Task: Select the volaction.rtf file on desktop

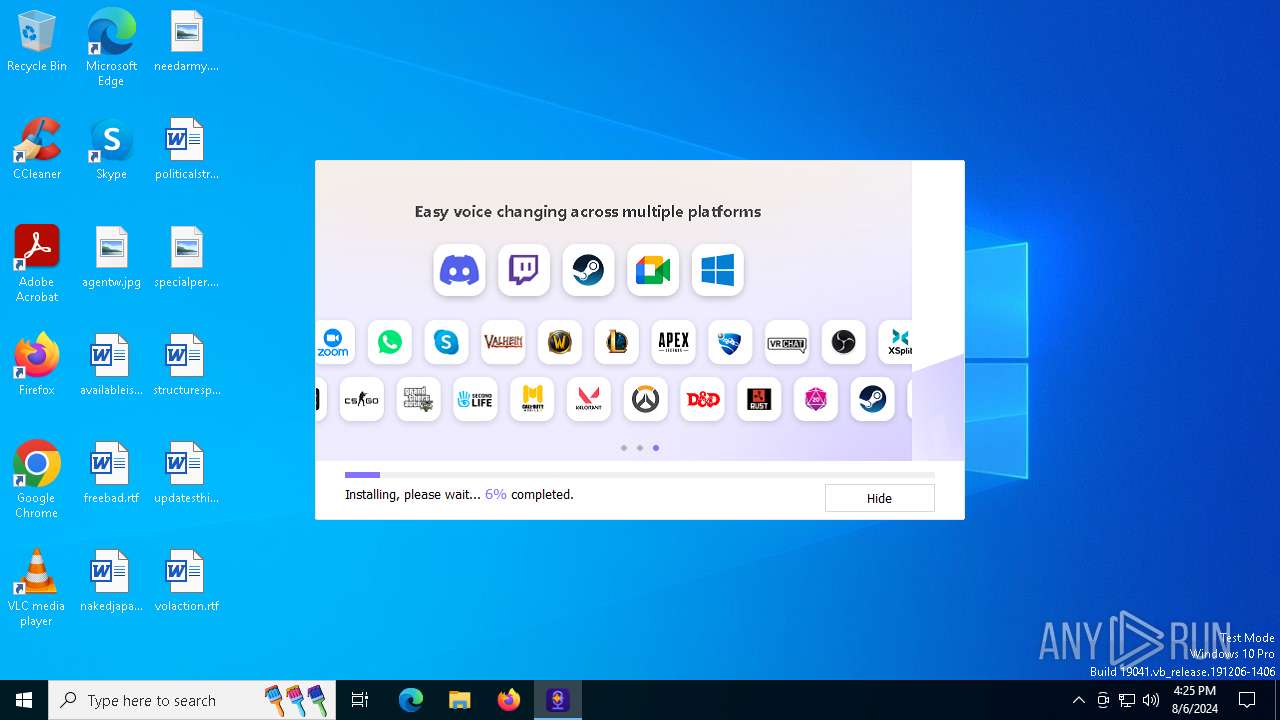Action: (186, 581)
